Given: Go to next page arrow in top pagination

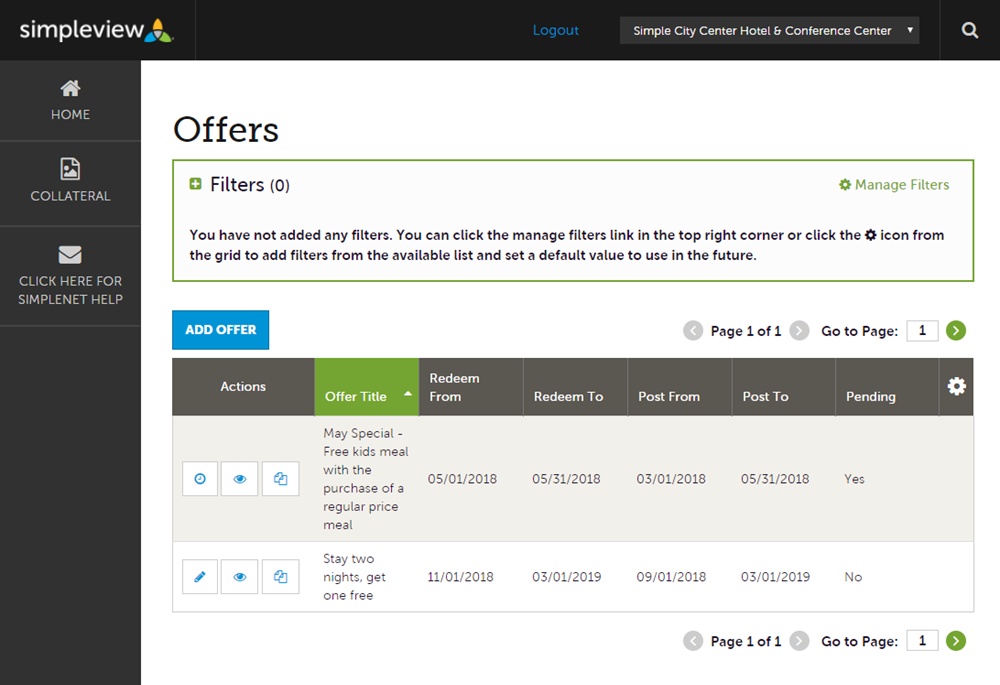Looking at the screenshot, I should [x=799, y=330].
